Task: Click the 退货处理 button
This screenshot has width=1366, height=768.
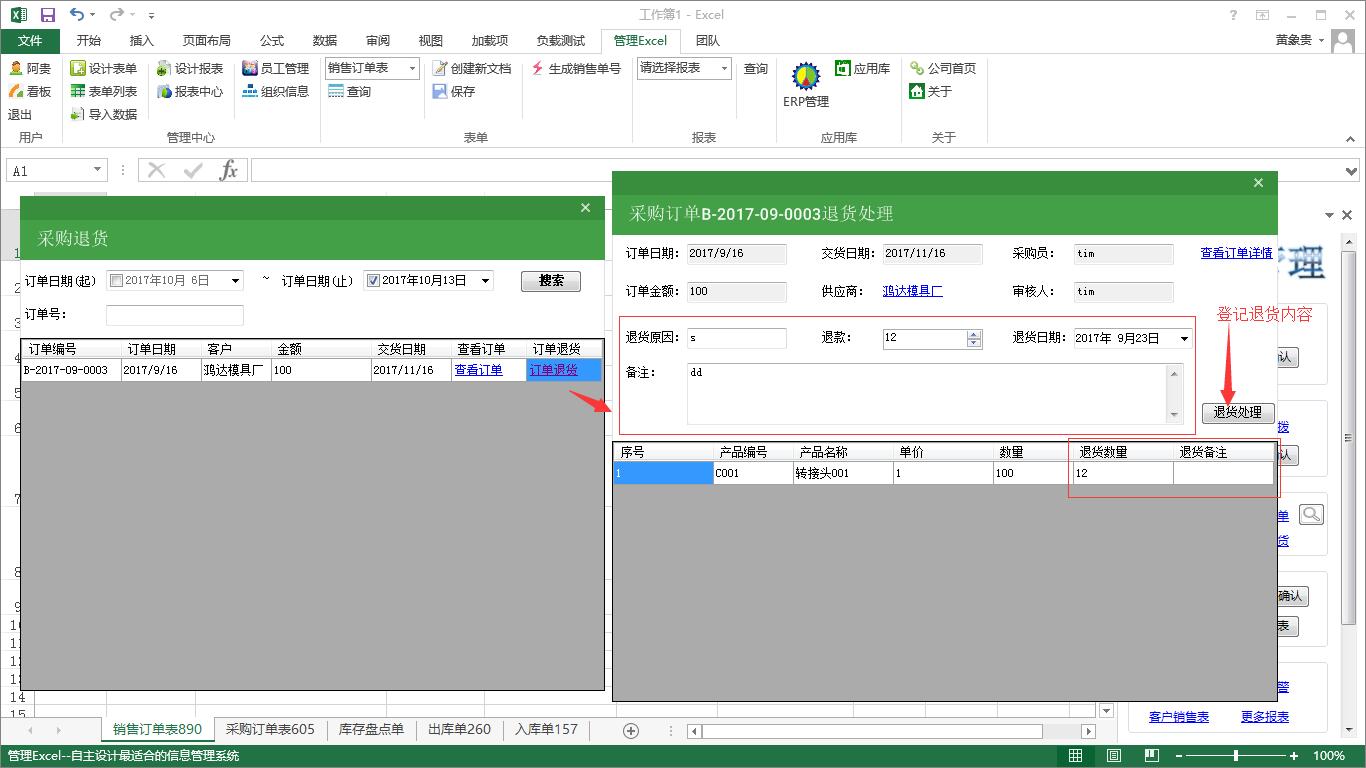Action: point(1238,412)
